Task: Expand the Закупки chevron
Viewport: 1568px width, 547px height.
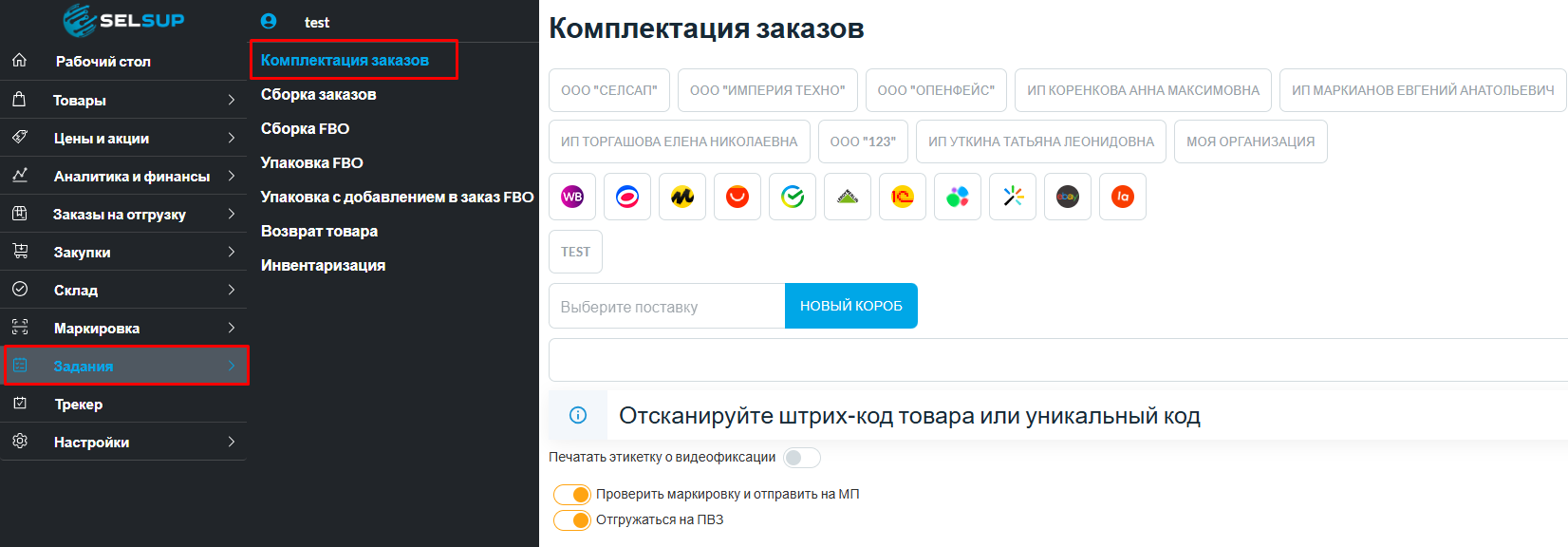Action: click(231, 252)
